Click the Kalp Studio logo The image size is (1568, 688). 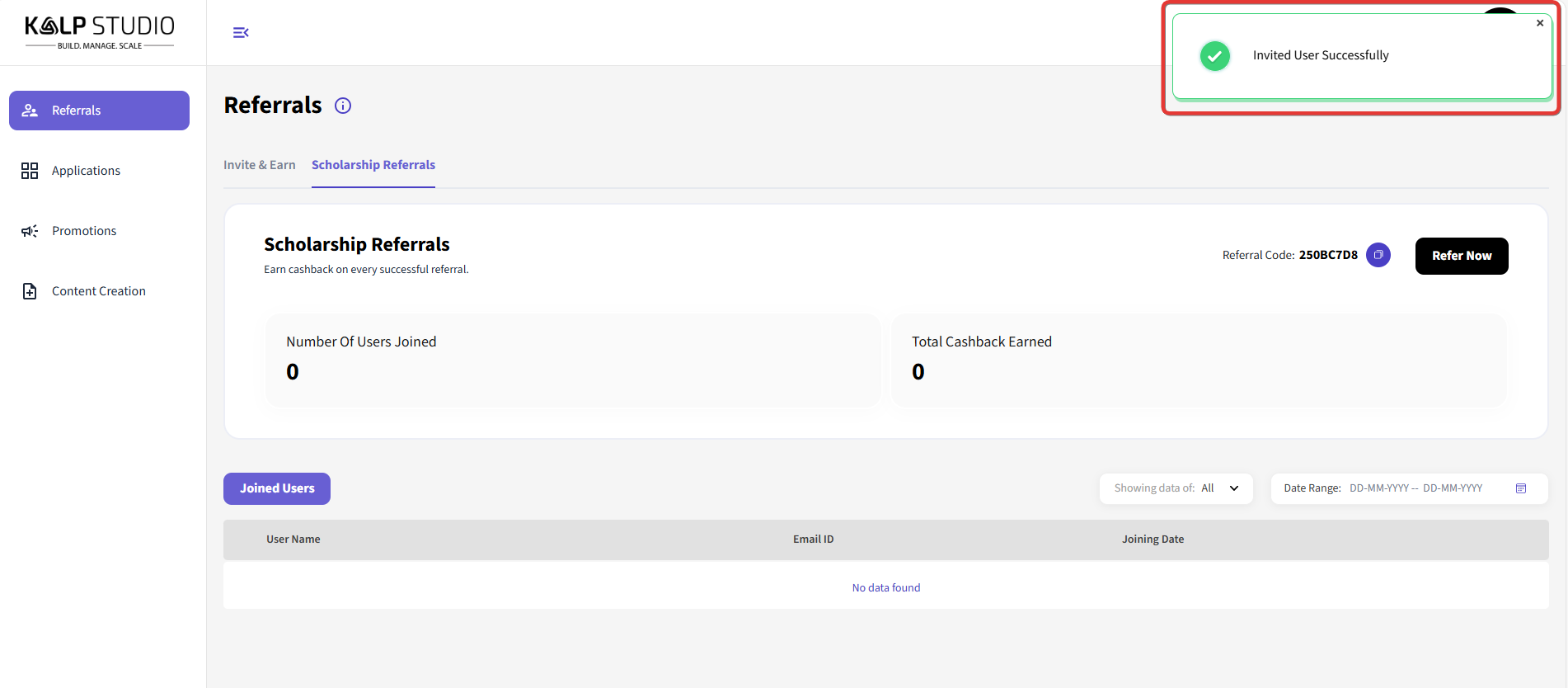coord(99,32)
